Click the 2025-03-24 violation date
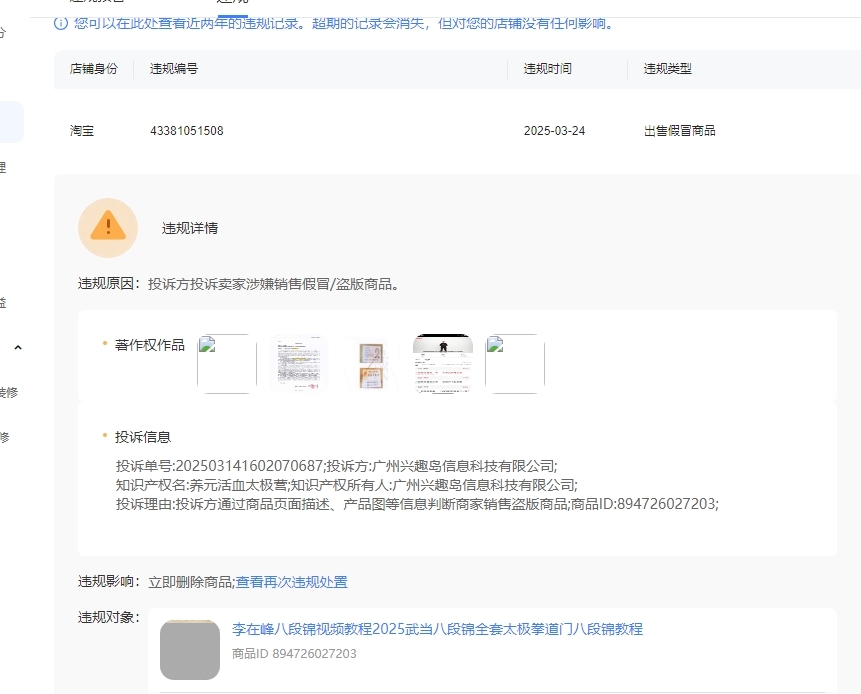This screenshot has height=694, width=861. point(555,131)
